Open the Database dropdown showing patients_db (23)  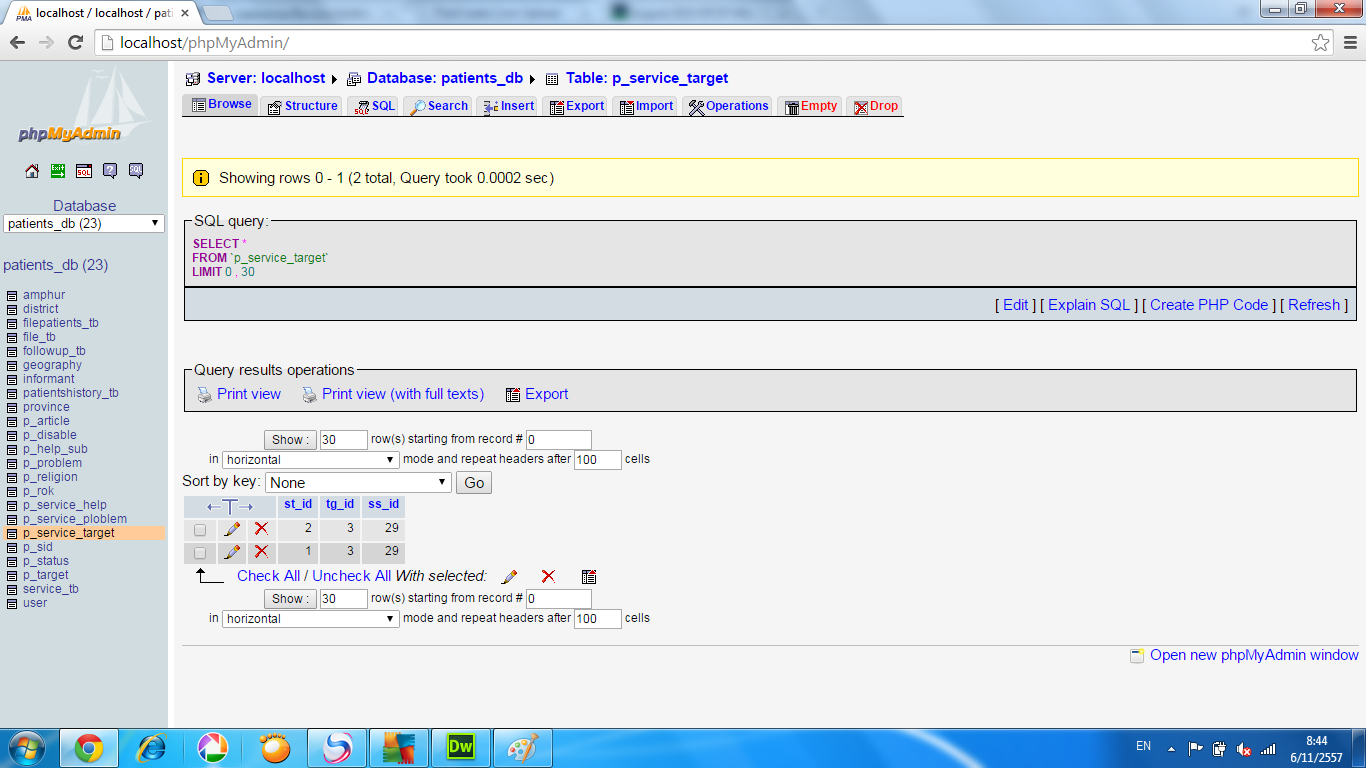tap(84, 224)
